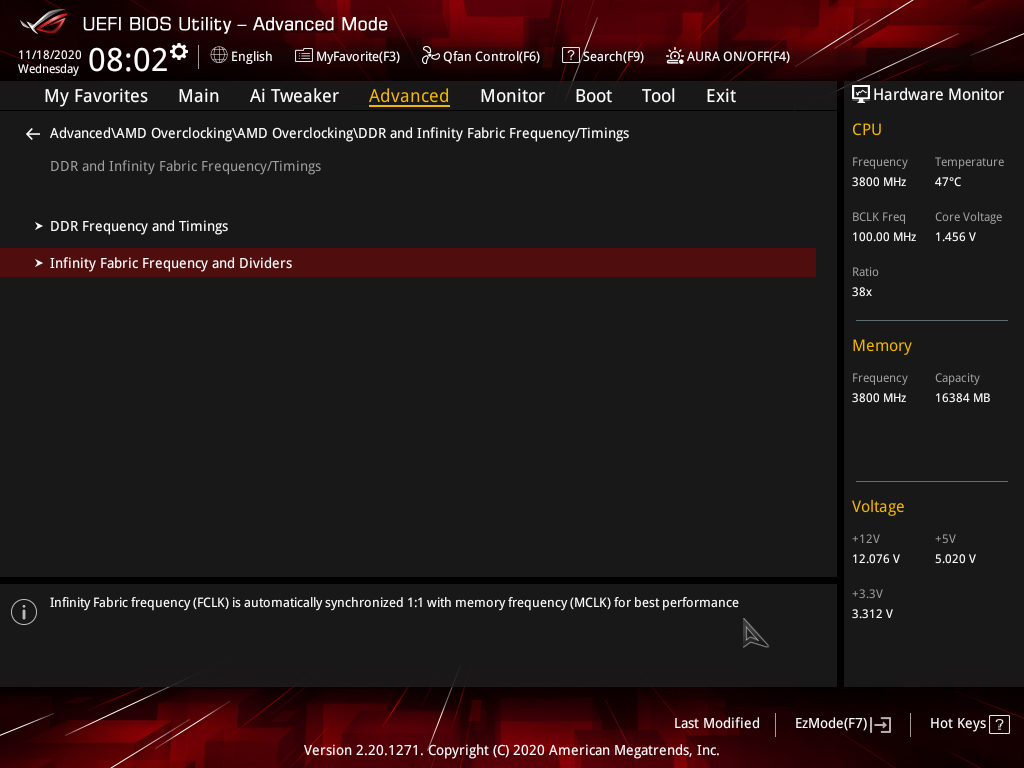
Task: Click the ROG logo icon
Action: tap(43, 22)
